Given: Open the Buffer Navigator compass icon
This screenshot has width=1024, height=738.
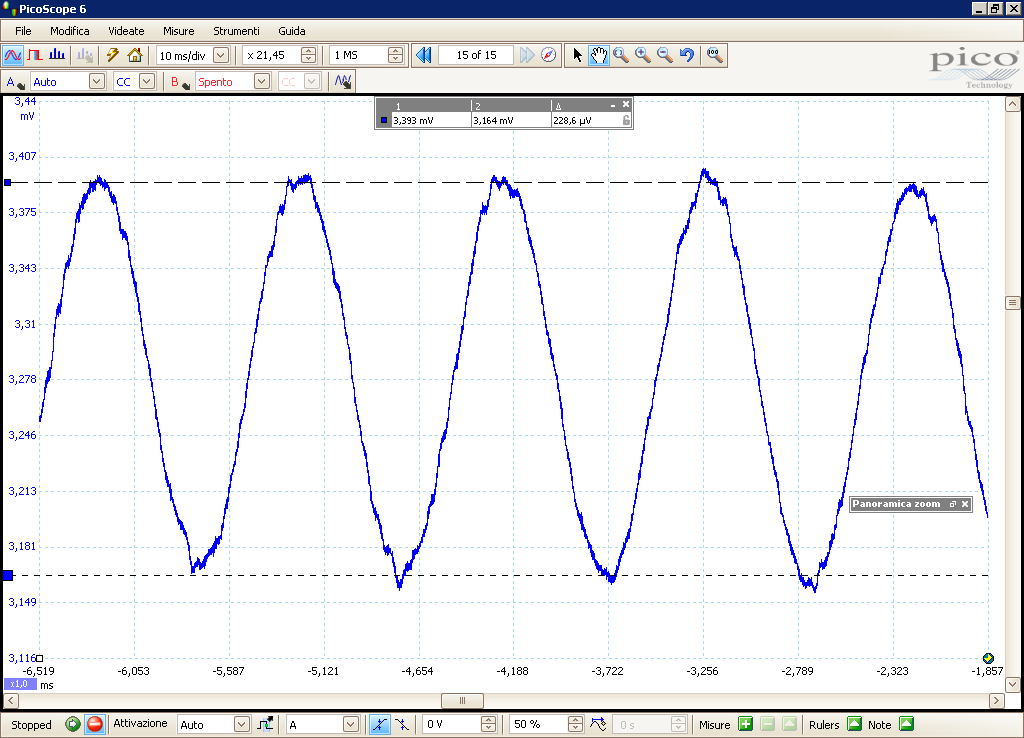Looking at the screenshot, I should point(549,56).
